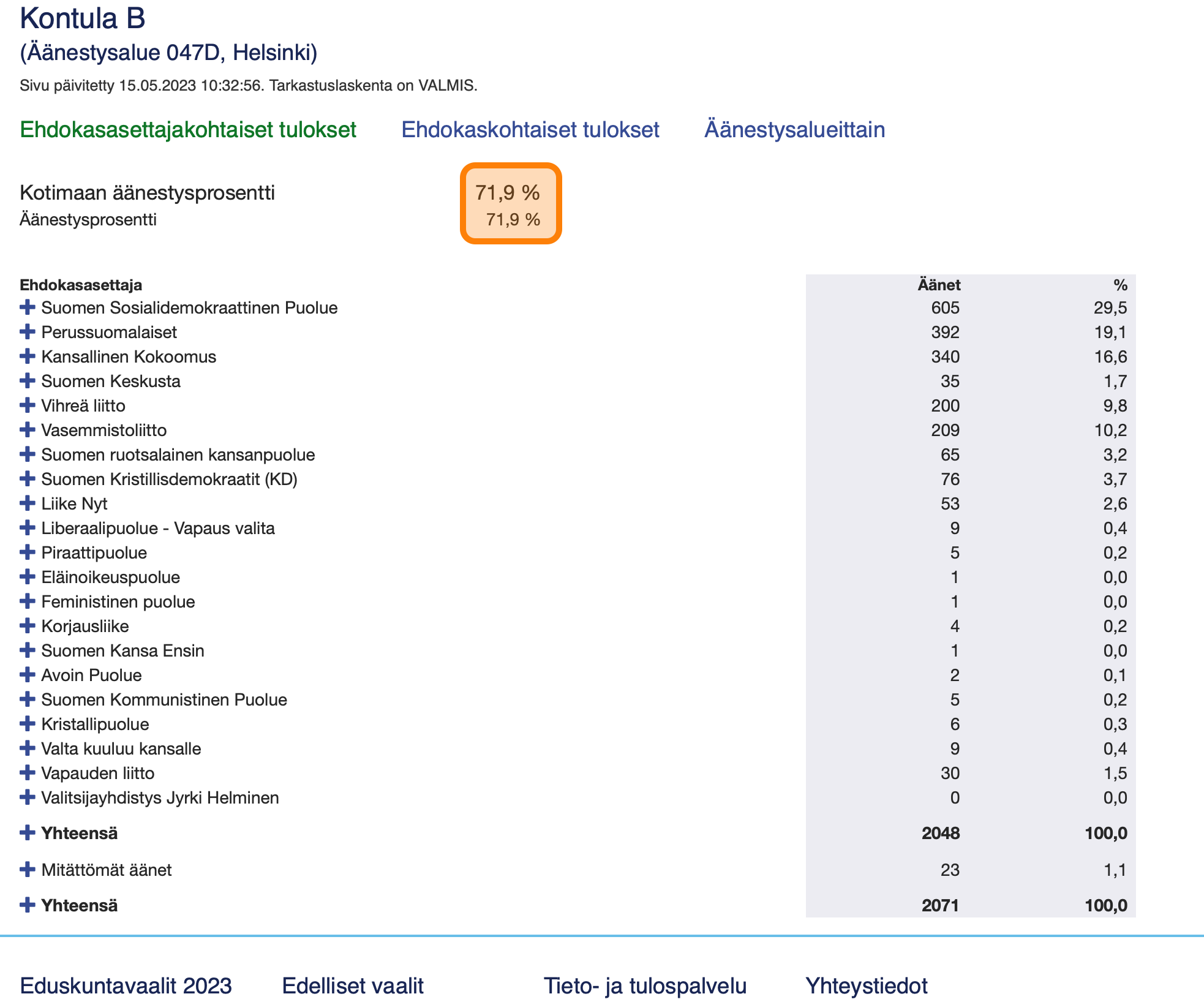The height and width of the screenshot is (1002, 1204).
Task: Click plus icon beside Liike Nyt
Action: [27, 503]
